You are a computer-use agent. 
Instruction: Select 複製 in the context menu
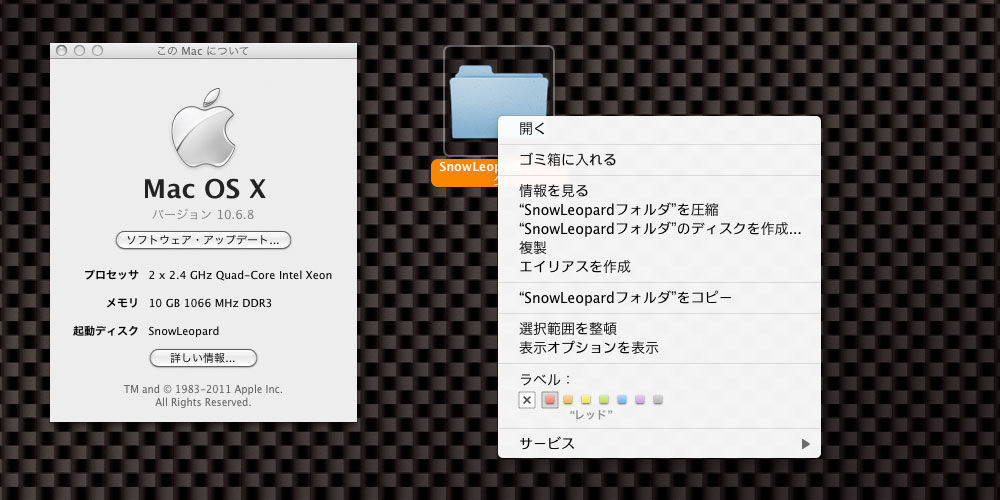659,247
